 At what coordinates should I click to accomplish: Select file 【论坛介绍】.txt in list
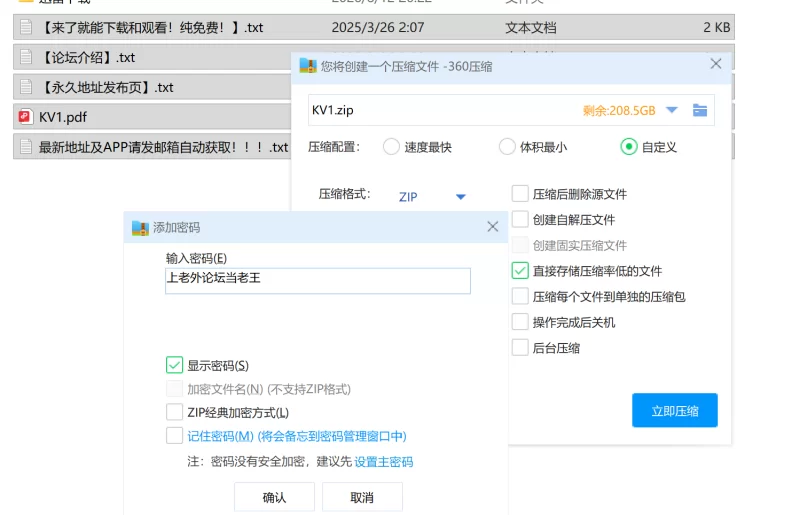click(x=152, y=57)
